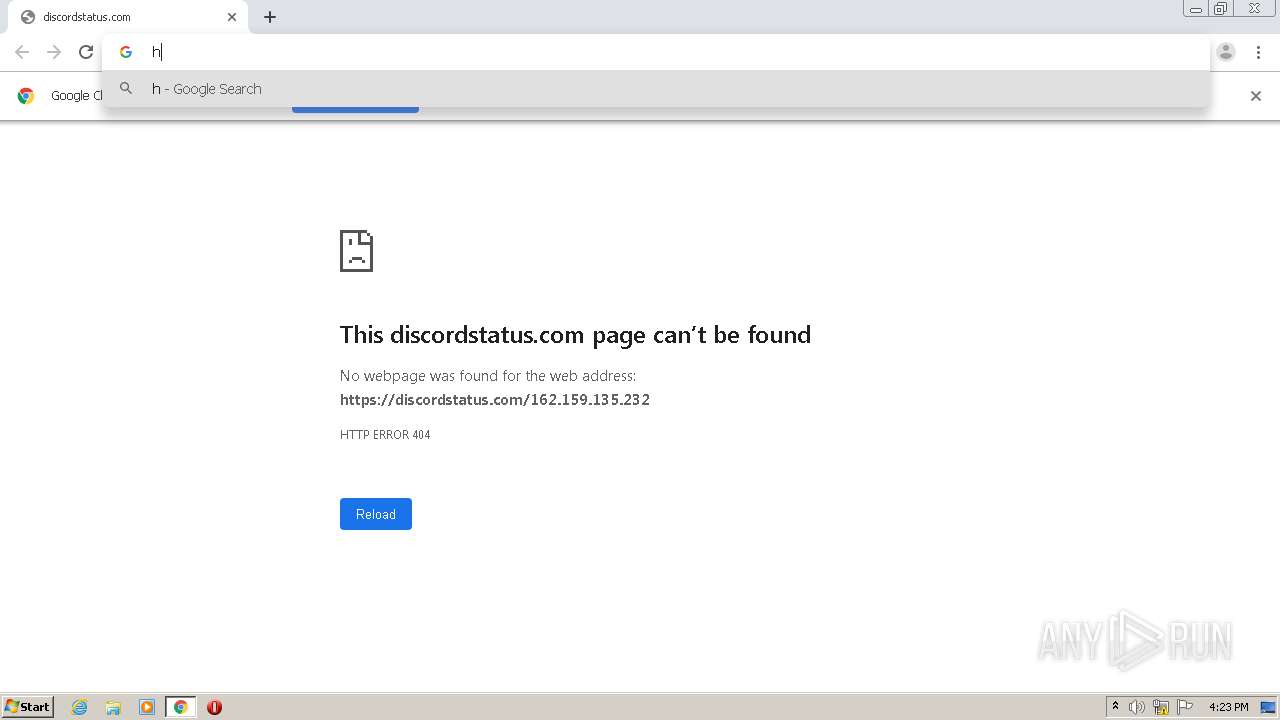Launch Internet Explorer from the taskbar

coord(80,707)
